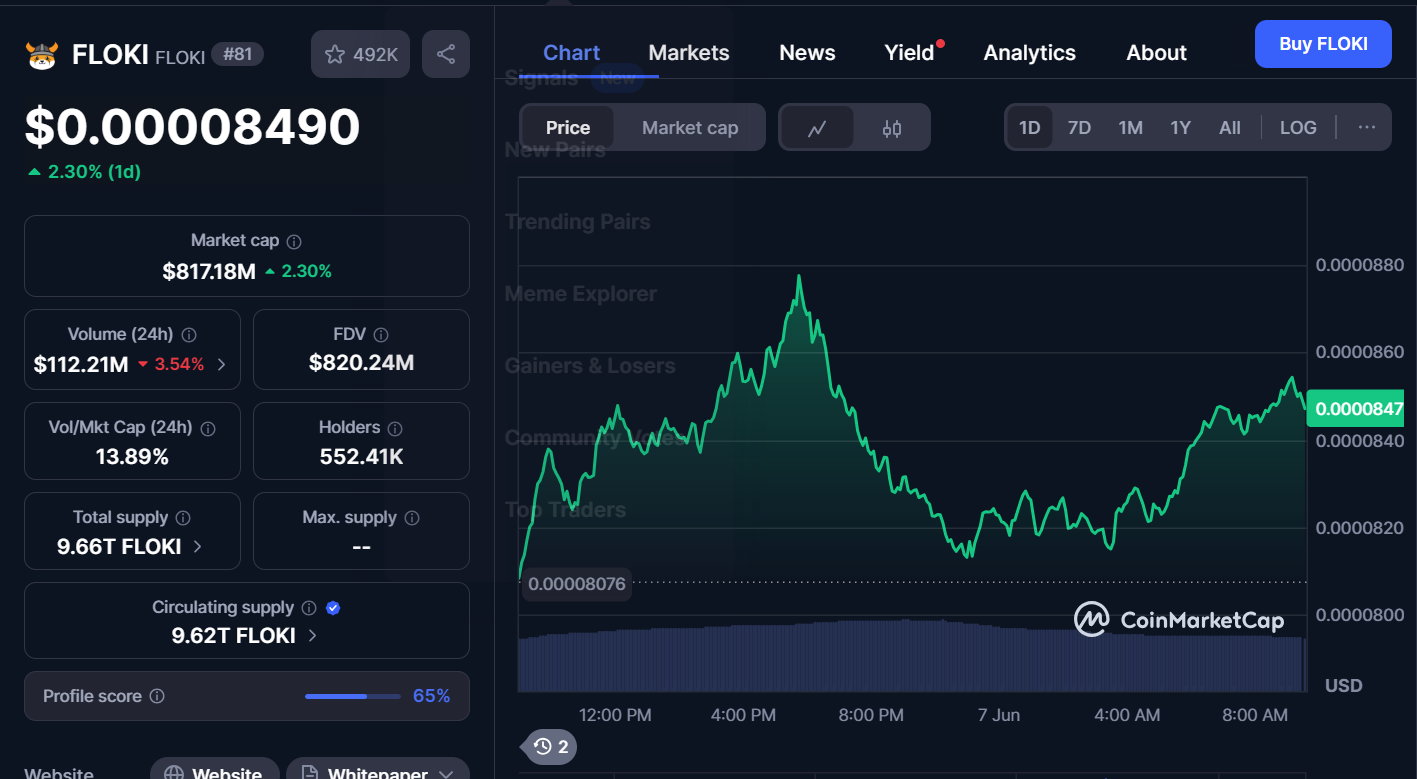Viewport: 1417px width, 779px height.
Task: Click the $820.24M FDV value
Action: click(361, 363)
